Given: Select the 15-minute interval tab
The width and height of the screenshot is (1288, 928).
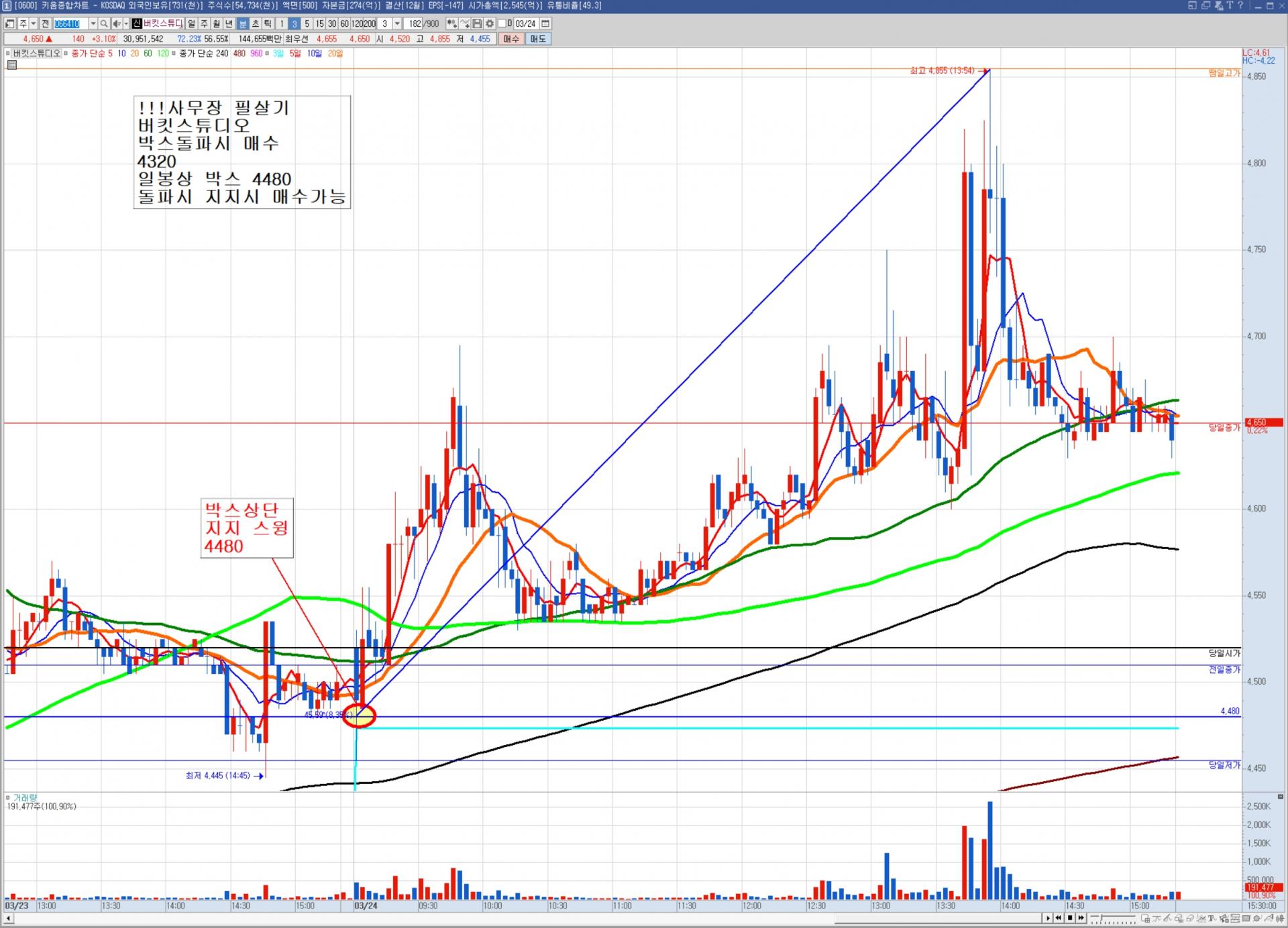Looking at the screenshot, I should pos(319,23).
